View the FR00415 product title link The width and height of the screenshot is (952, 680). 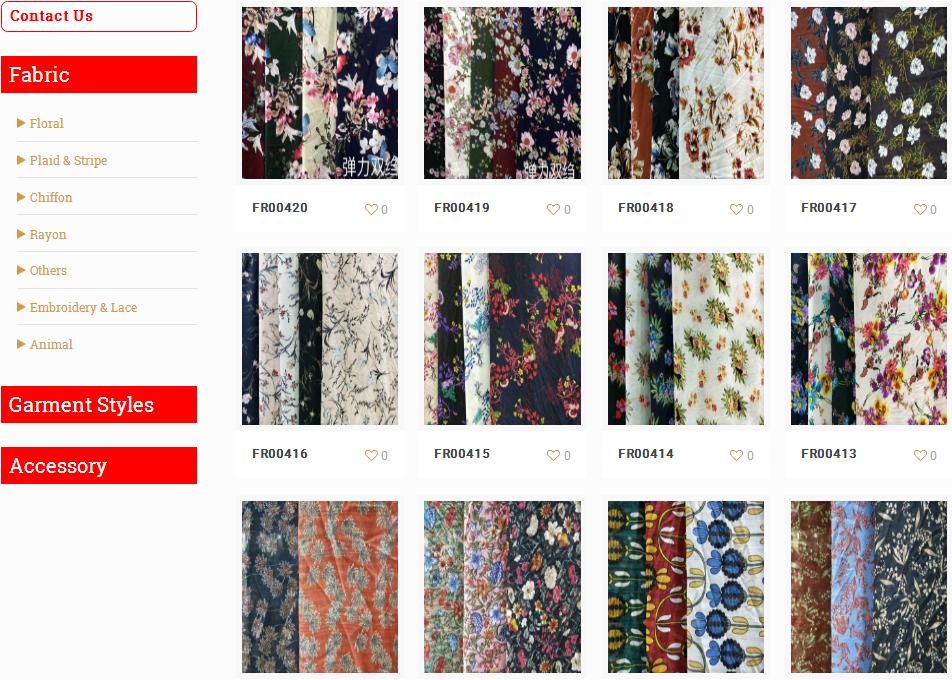click(462, 454)
